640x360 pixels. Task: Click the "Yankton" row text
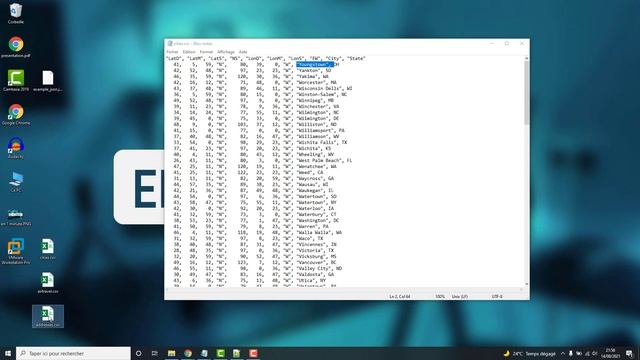point(308,71)
